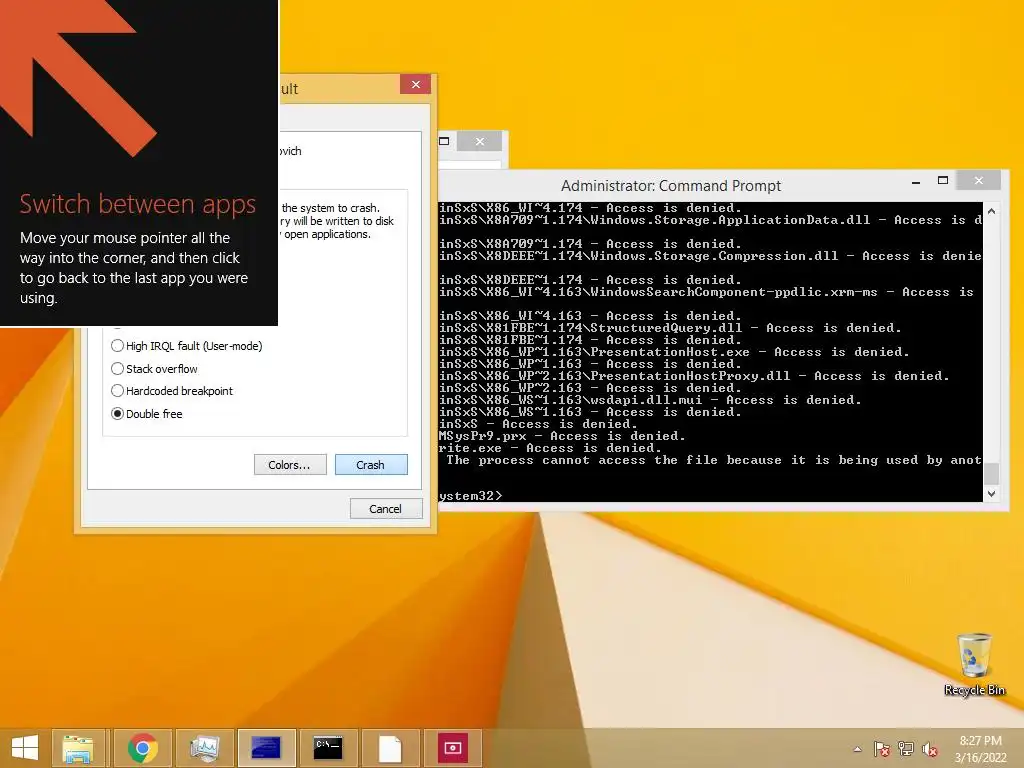Switch to Command Prompt taskbar icon
Viewport: 1024px width, 768px height.
point(327,748)
